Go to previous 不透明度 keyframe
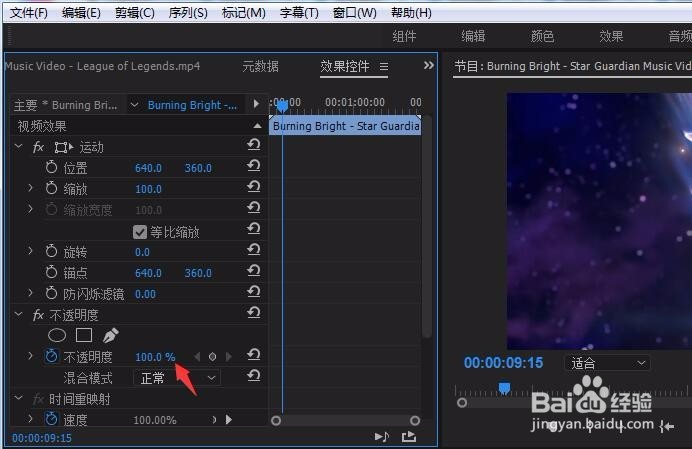The height and width of the screenshot is (449, 692). click(197, 356)
